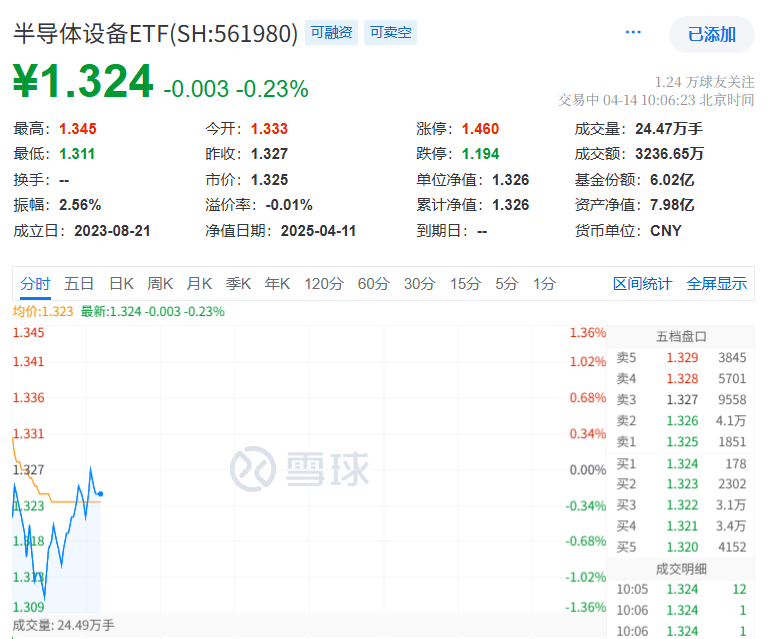Click the 五档盘口 header
This screenshot has height=639, width=779.
681,337
